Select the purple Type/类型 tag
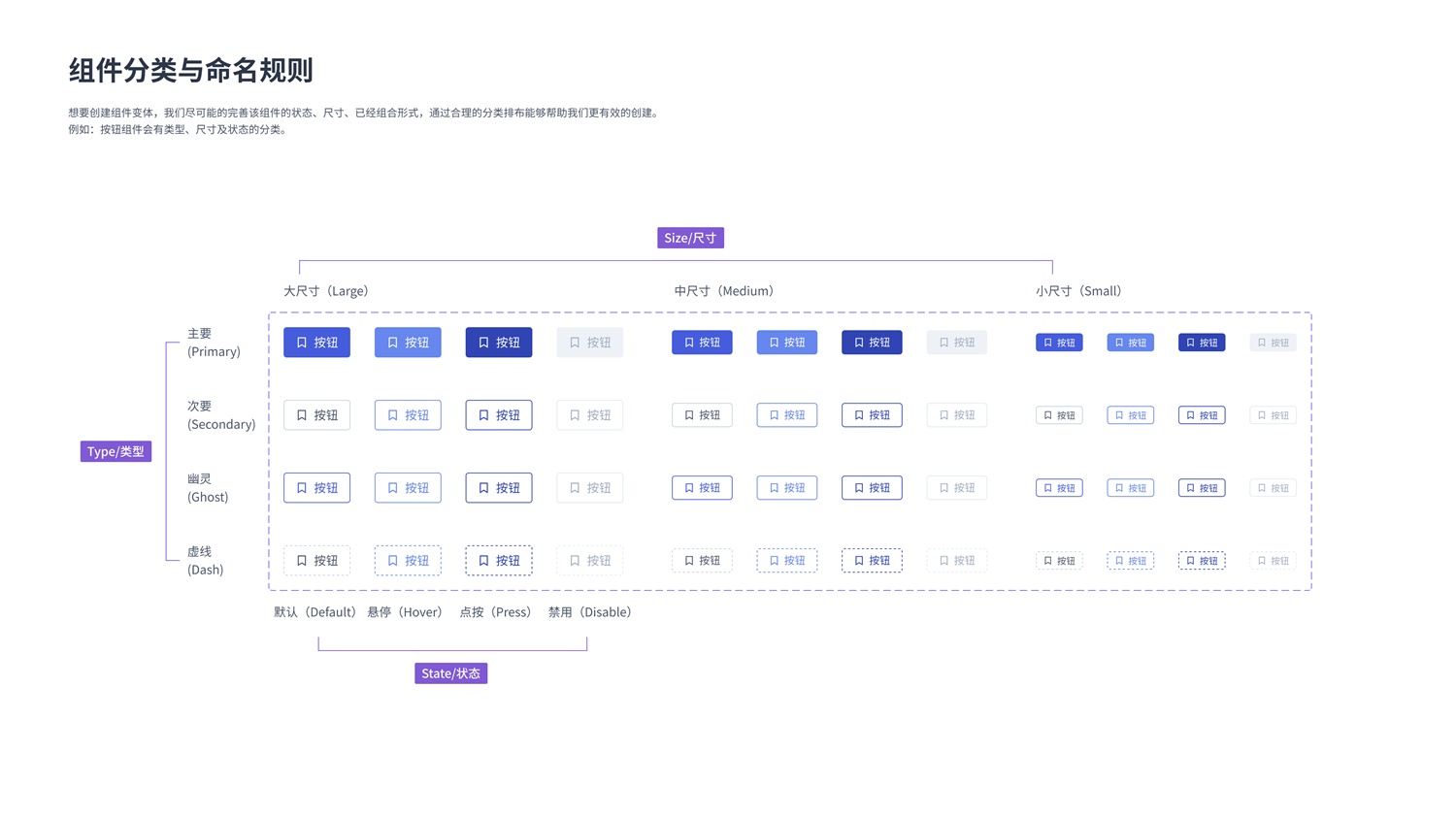This screenshot has height=818, width=1456. coord(116,451)
